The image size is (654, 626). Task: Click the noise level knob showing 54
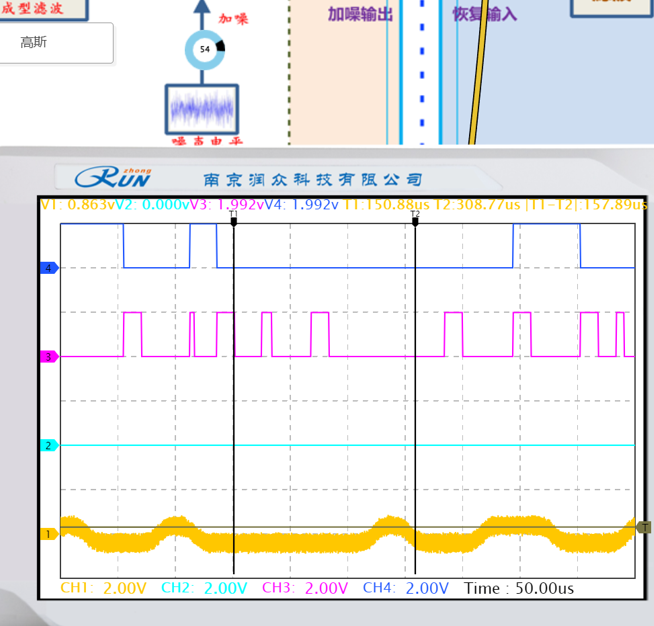(x=205, y=49)
